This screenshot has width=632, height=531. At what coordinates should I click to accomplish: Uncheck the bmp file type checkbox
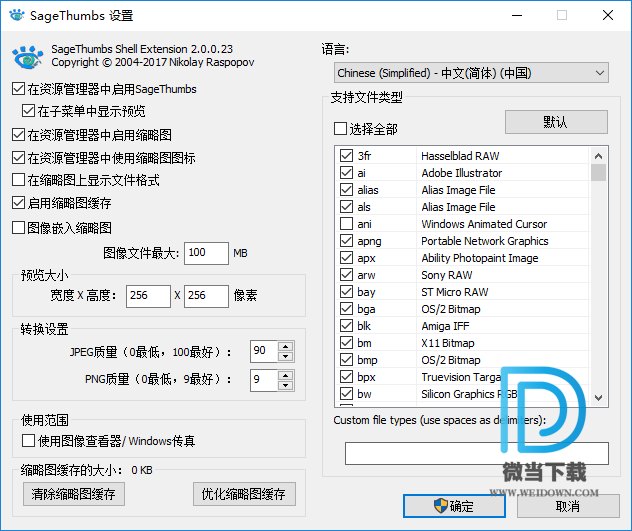[x=346, y=360]
